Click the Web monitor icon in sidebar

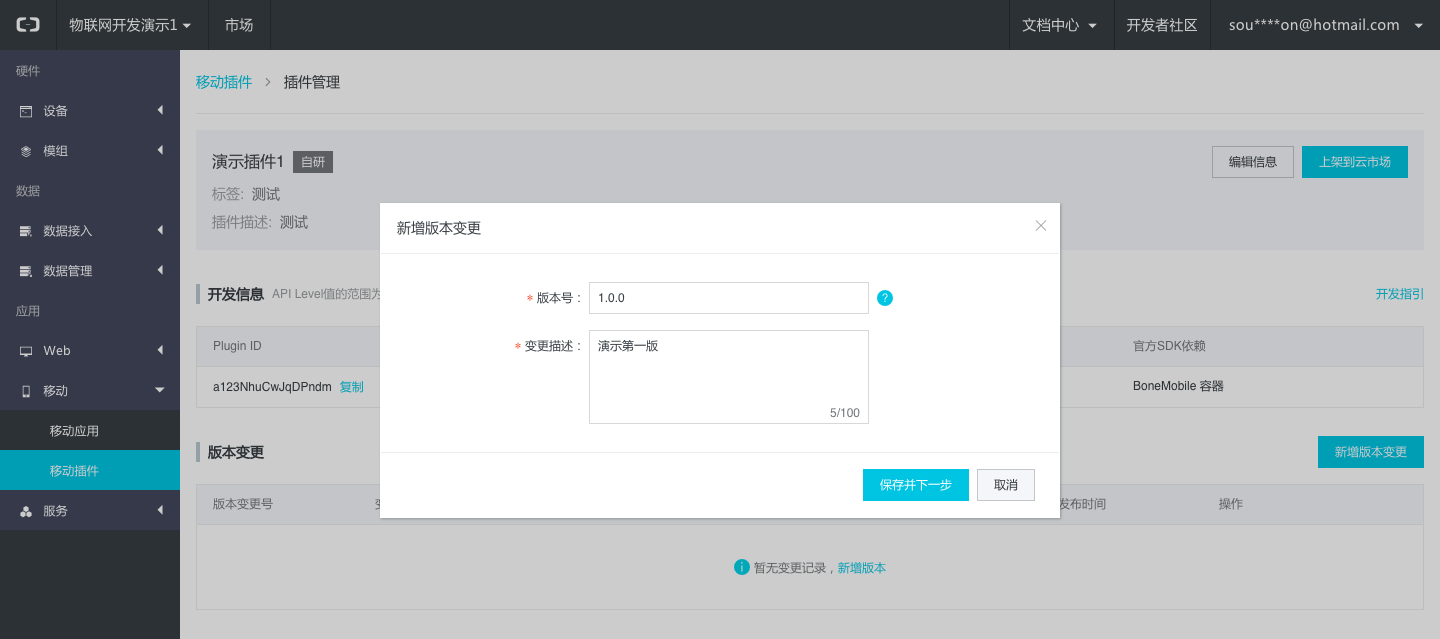tap(26, 351)
